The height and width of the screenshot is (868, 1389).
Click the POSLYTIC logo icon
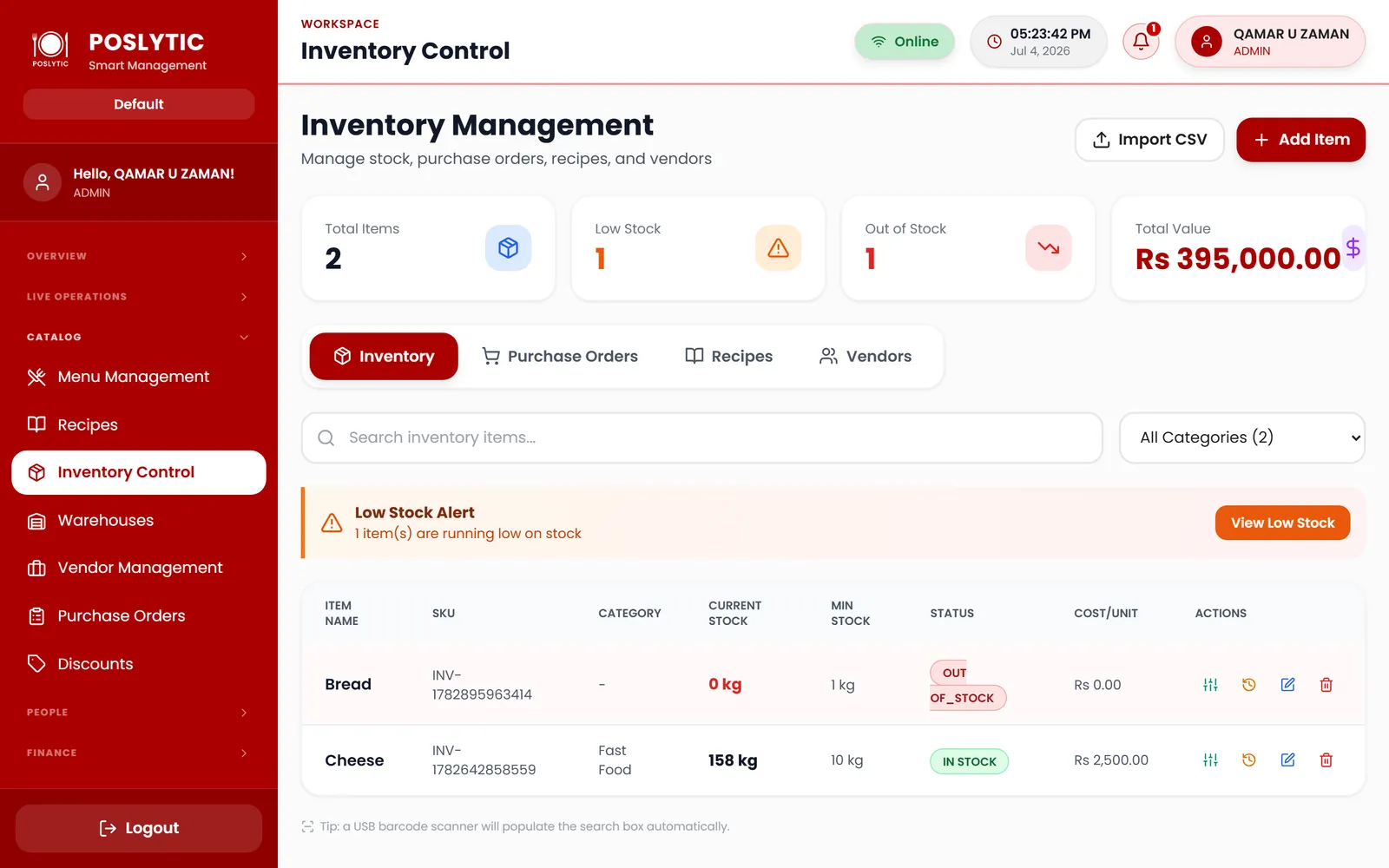50,49
